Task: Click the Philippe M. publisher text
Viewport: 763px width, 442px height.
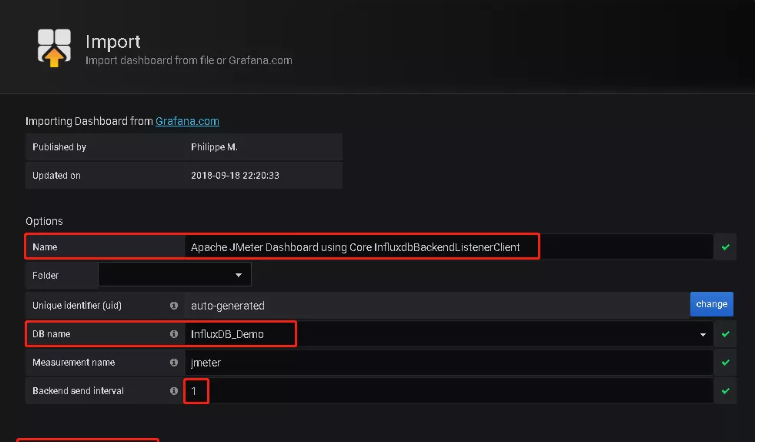Action: pos(214,147)
